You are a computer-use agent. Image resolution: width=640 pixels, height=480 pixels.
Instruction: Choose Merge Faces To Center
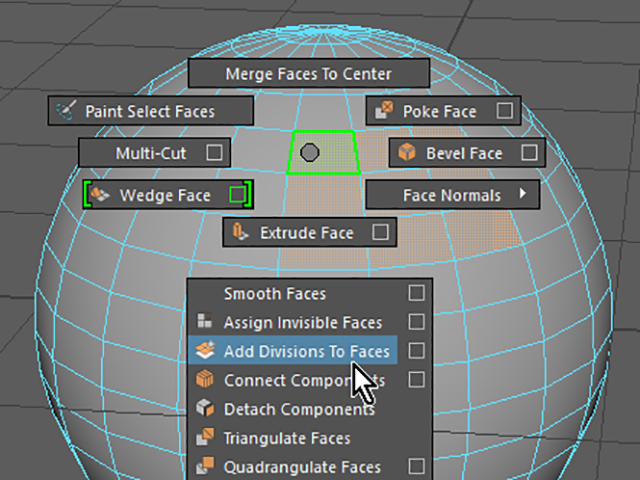pyautogui.click(x=309, y=73)
